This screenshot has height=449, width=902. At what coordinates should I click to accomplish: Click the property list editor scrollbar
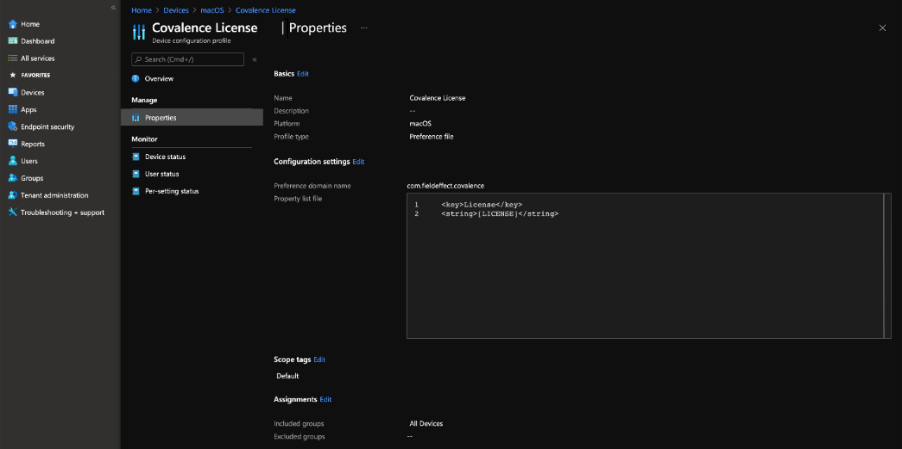pyautogui.click(x=886, y=266)
